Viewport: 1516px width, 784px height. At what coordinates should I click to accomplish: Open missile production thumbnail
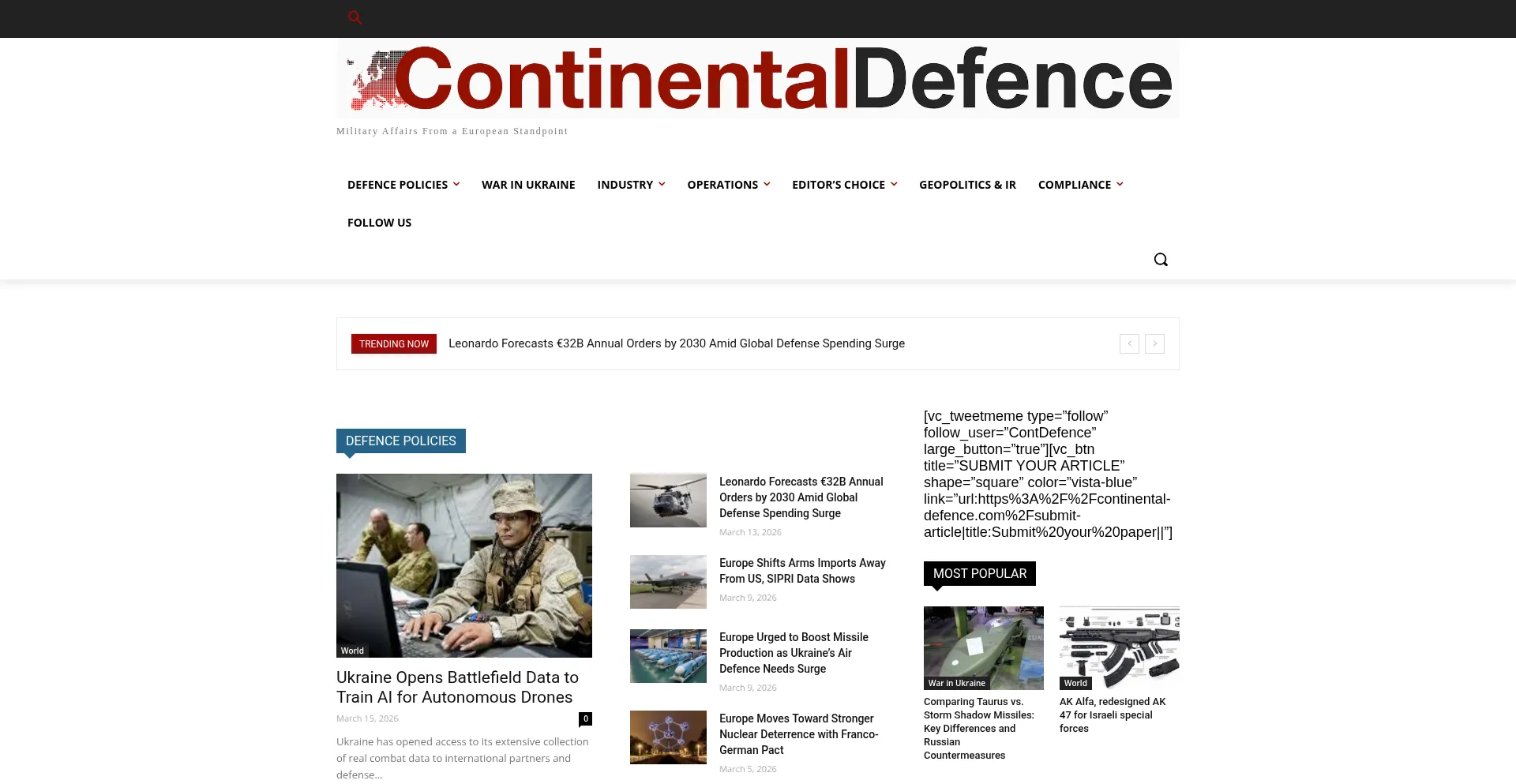point(668,656)
